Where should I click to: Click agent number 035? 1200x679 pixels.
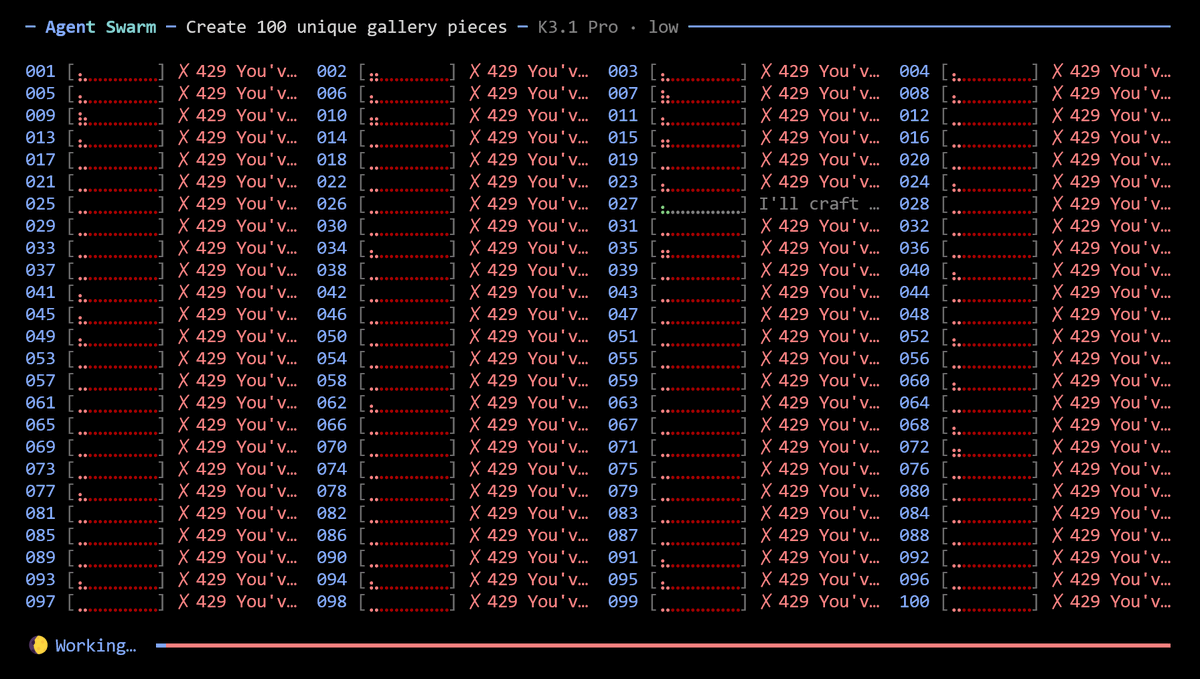tap(623, 248)
